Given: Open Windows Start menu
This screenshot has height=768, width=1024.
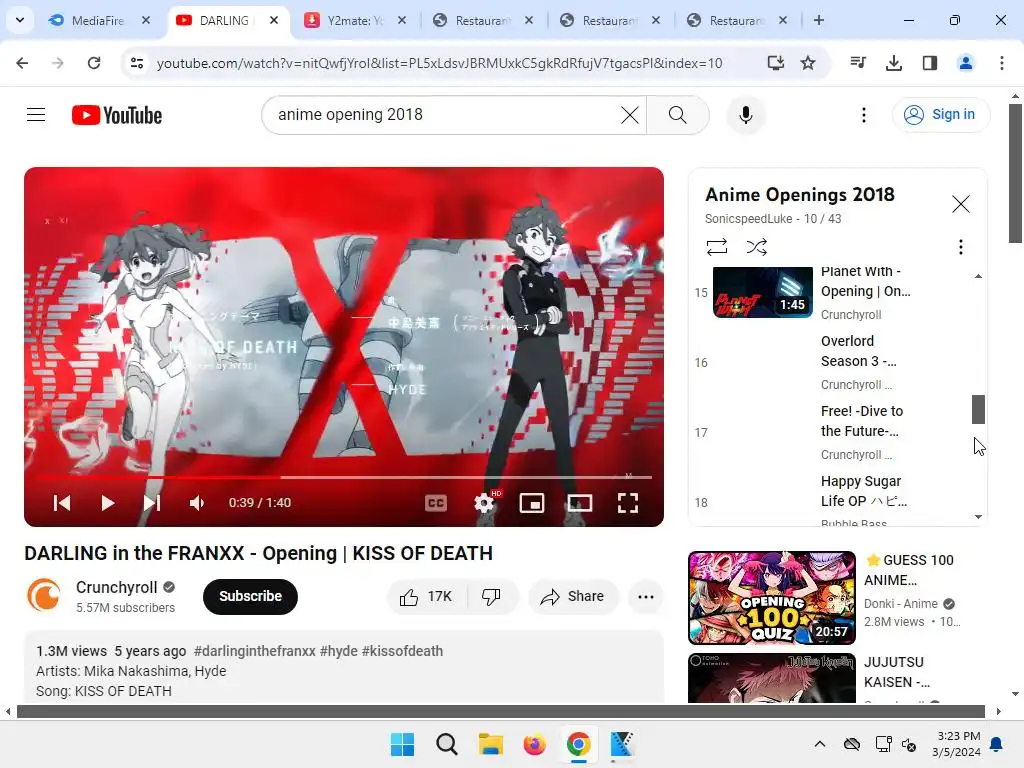Looking at the screenshot, I should 402,744.
